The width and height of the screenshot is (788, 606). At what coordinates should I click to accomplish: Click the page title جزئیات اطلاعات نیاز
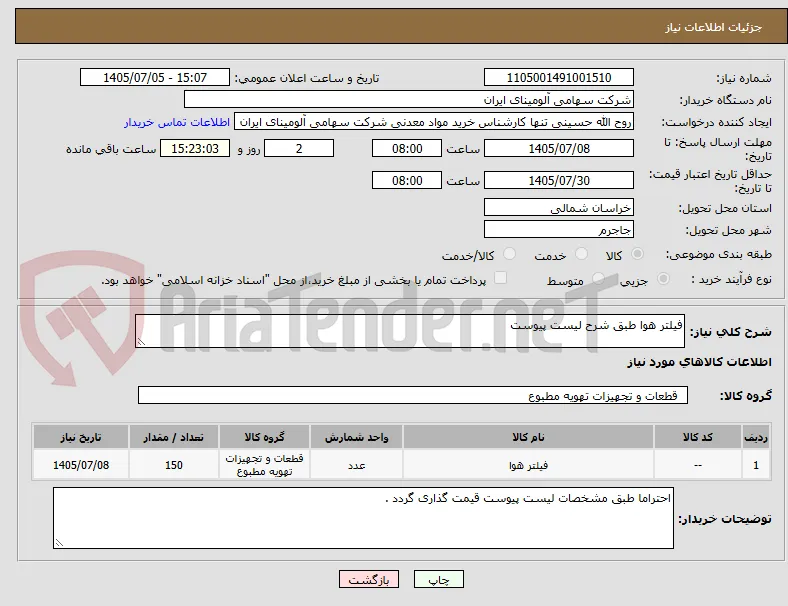(714, 27)
